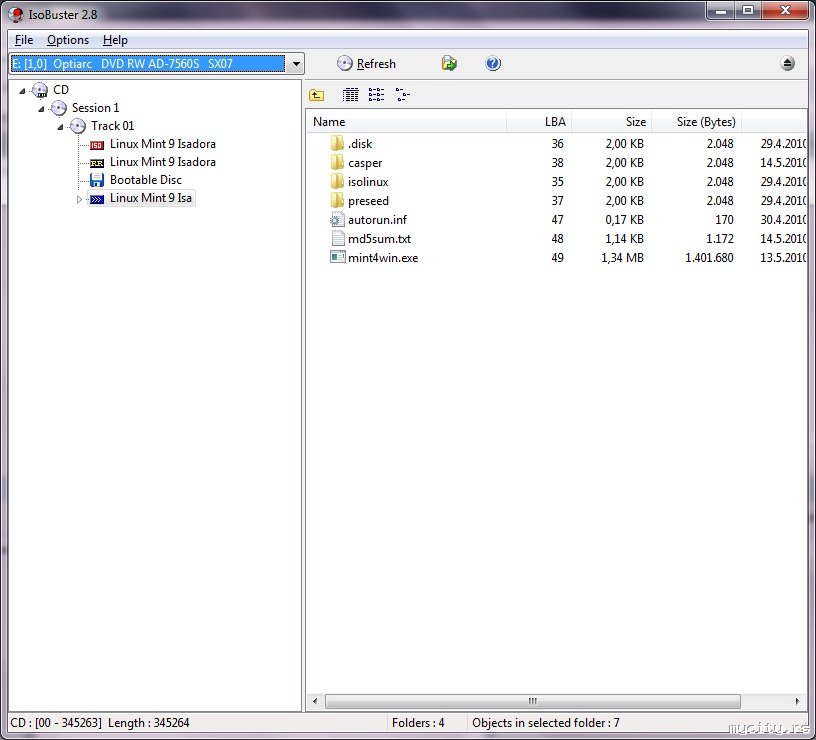Select the md5sum.txt file icon
The height and width of the screenshot is (740, 816).
click(x=337, y=238)
